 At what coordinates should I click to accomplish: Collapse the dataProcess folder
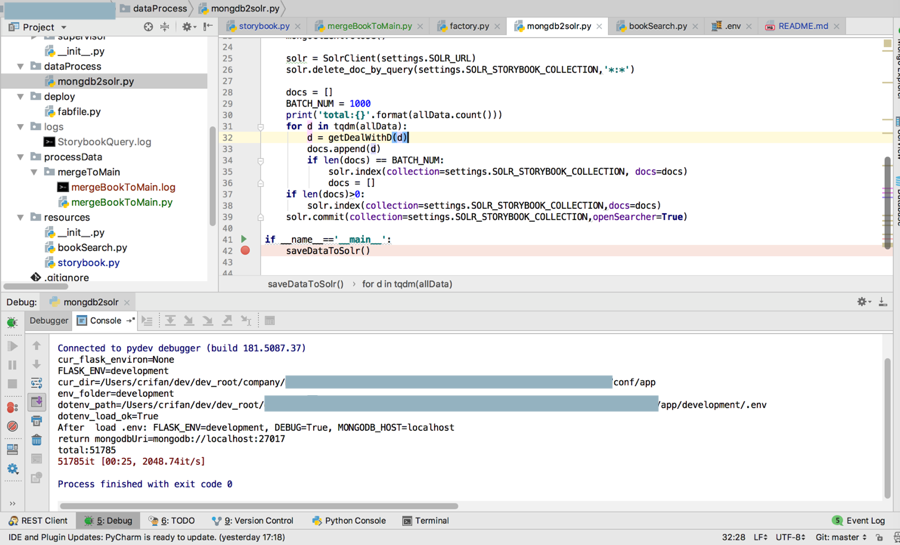pyautogui.click(x=21, y=67)
